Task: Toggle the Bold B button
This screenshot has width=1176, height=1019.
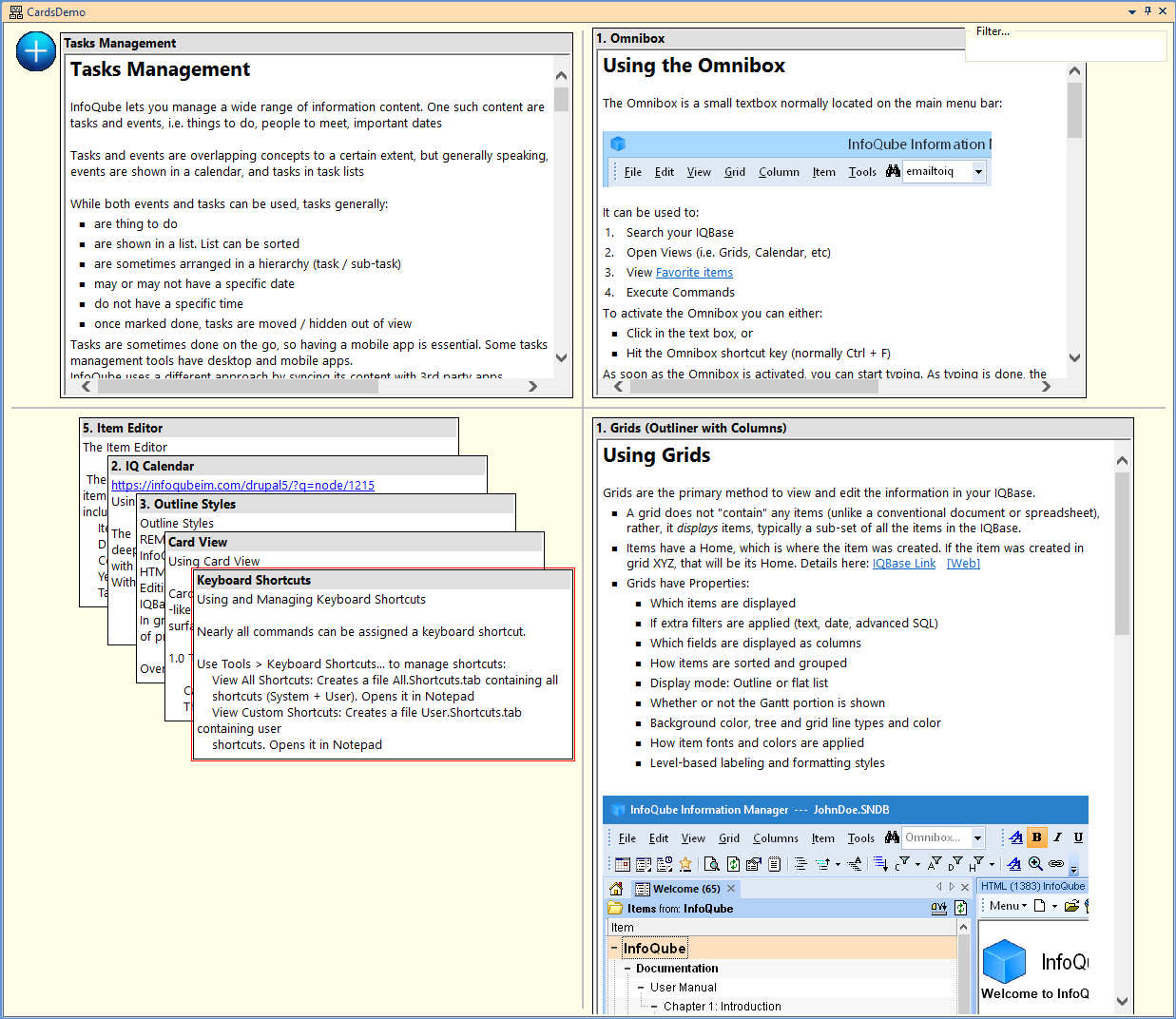Action: tap(1036, 837)
